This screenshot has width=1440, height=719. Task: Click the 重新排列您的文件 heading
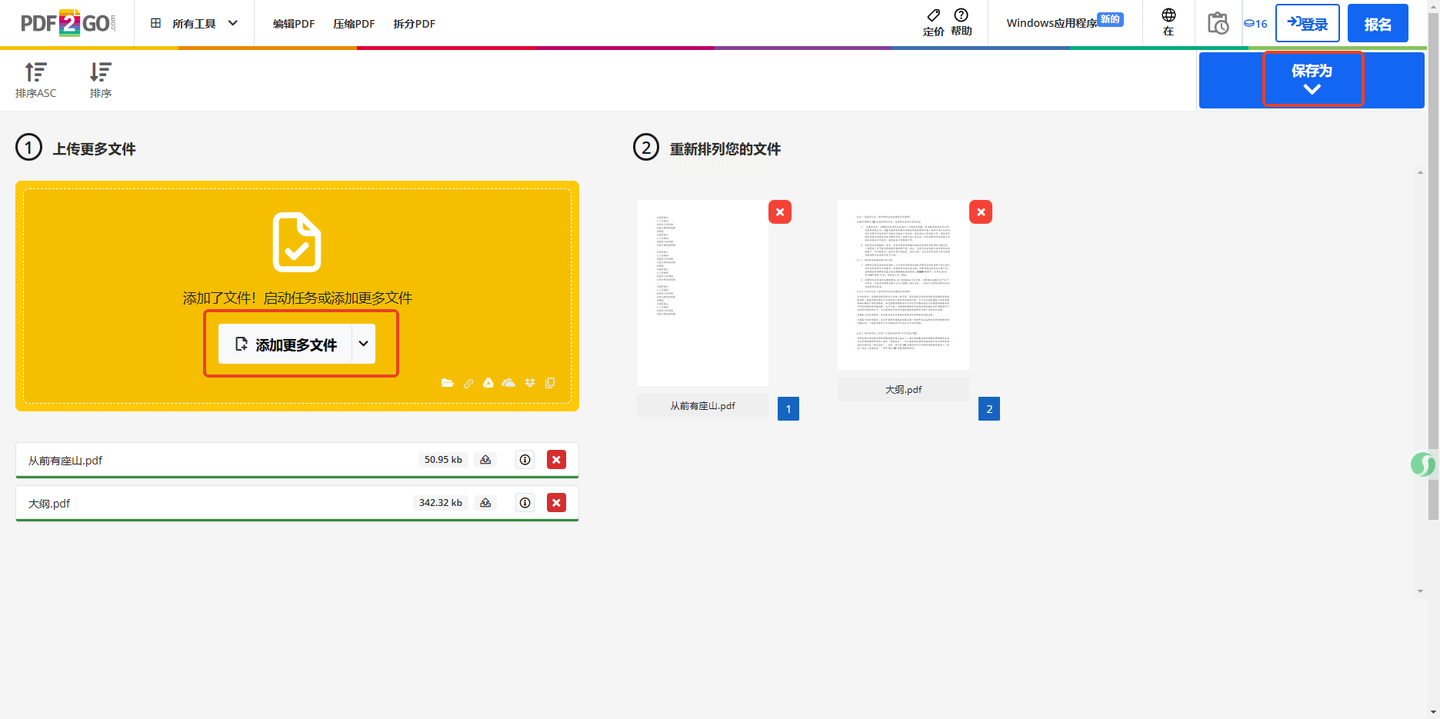pos(725,149)
